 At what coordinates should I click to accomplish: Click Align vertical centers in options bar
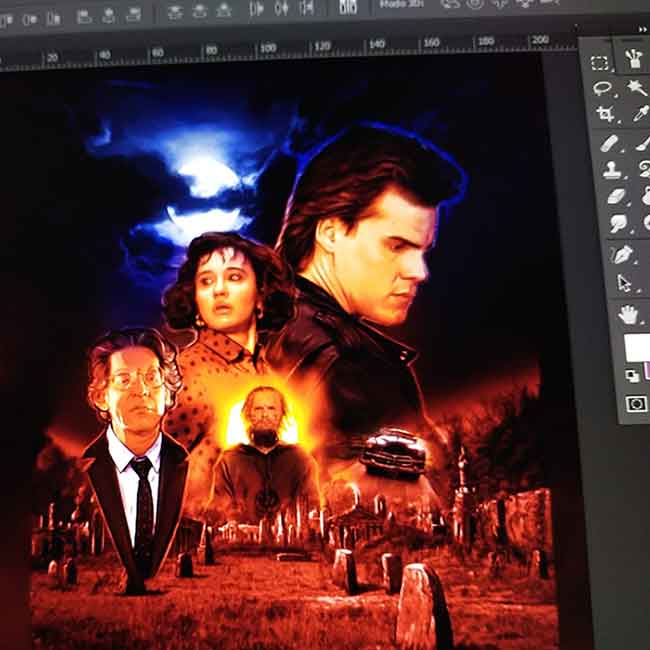coord(29,19)
